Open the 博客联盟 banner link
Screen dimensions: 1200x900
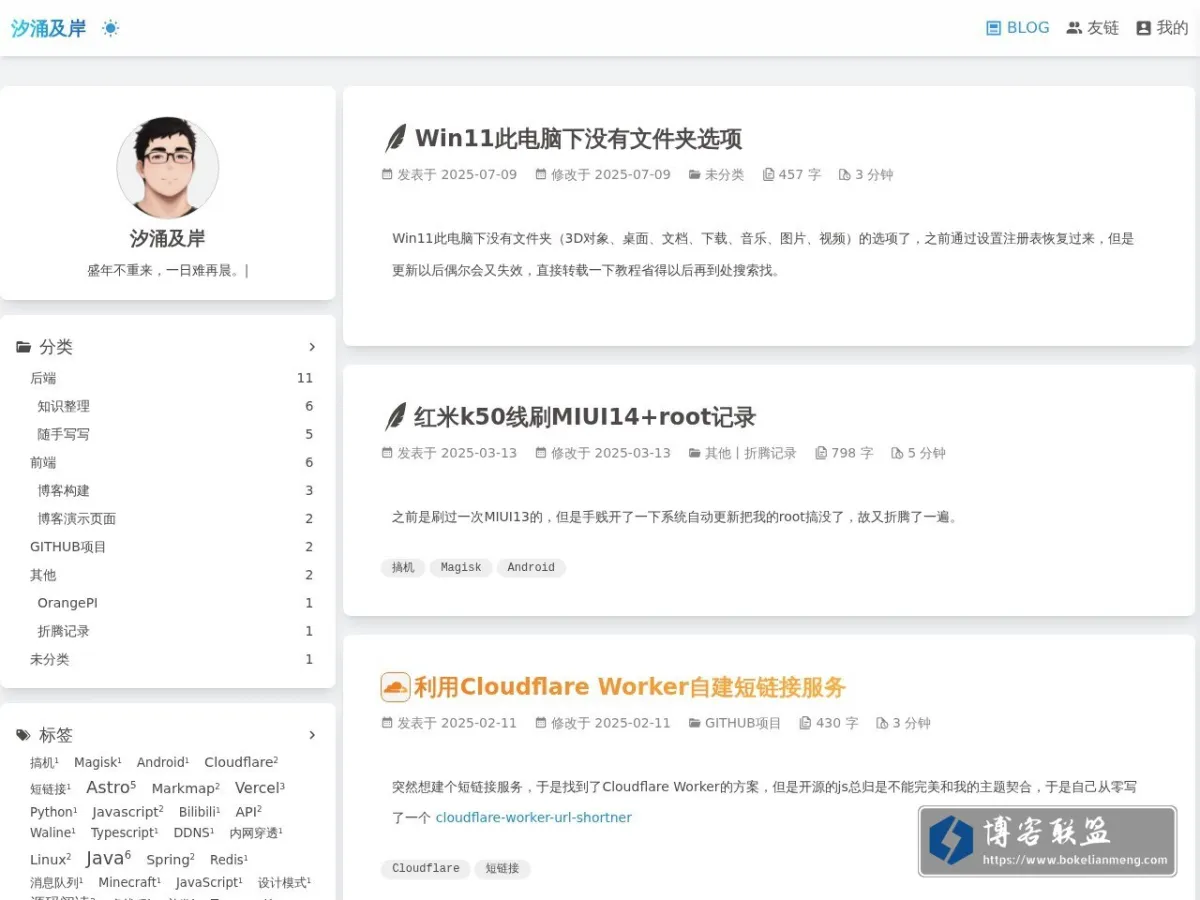click(1047, 841)
